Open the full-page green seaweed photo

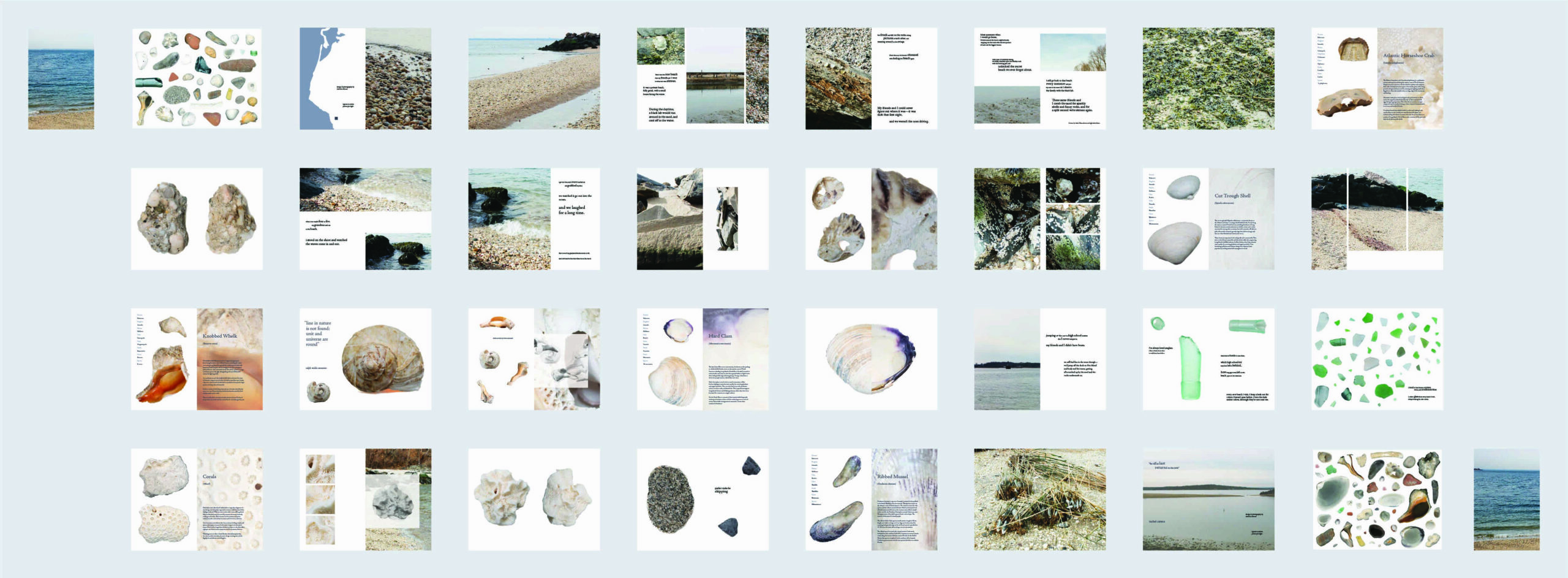(1208, 78)
